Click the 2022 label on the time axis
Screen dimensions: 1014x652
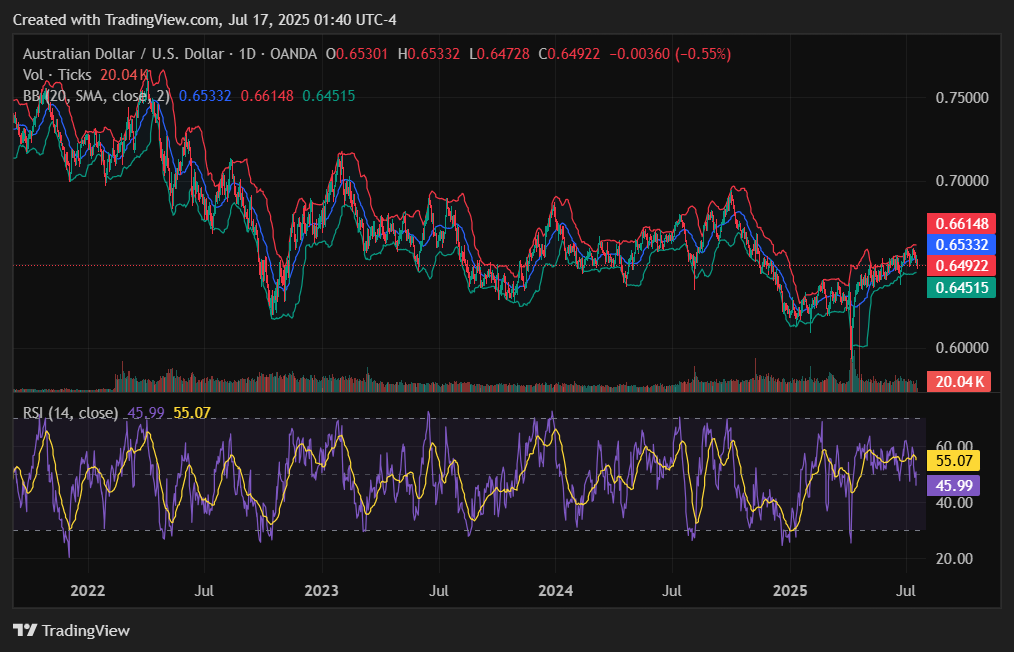tap(87, 591)
